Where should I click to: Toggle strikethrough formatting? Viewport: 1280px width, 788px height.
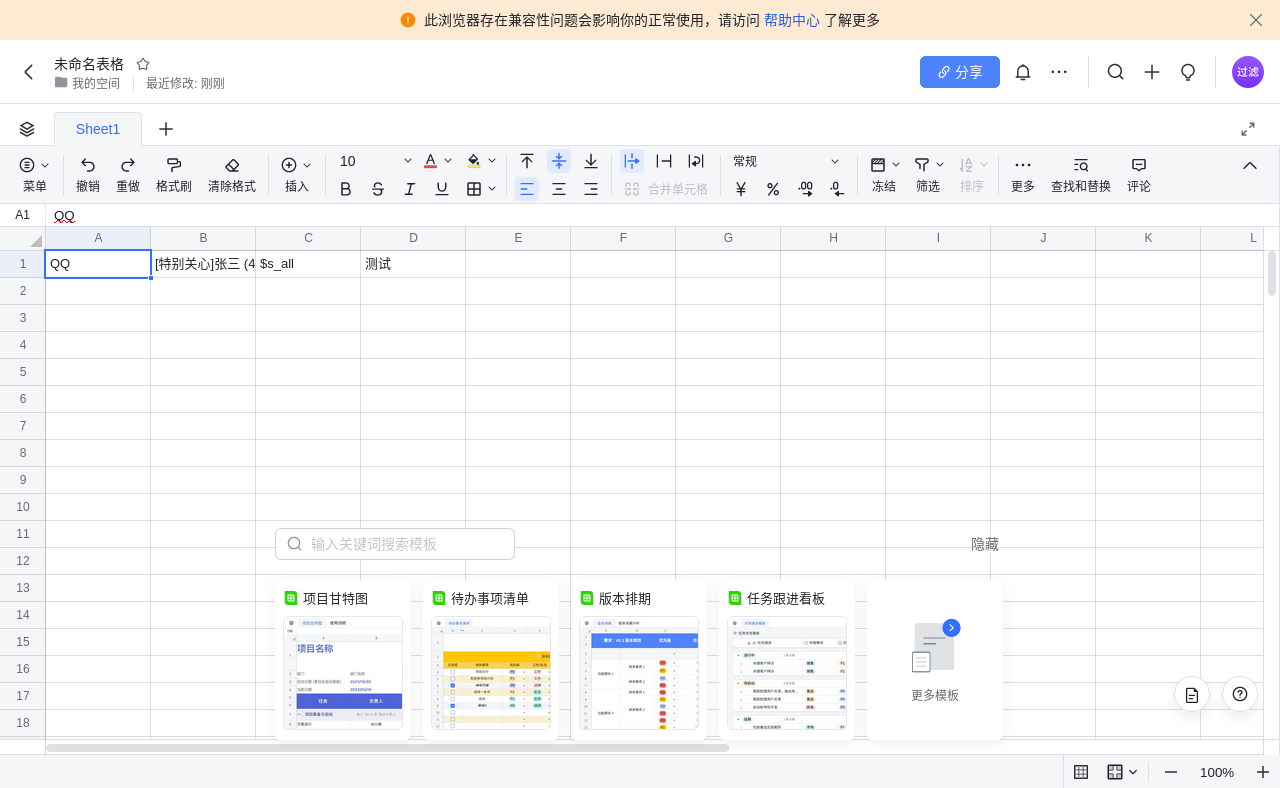pyautogui.click(x=378, y=189)
